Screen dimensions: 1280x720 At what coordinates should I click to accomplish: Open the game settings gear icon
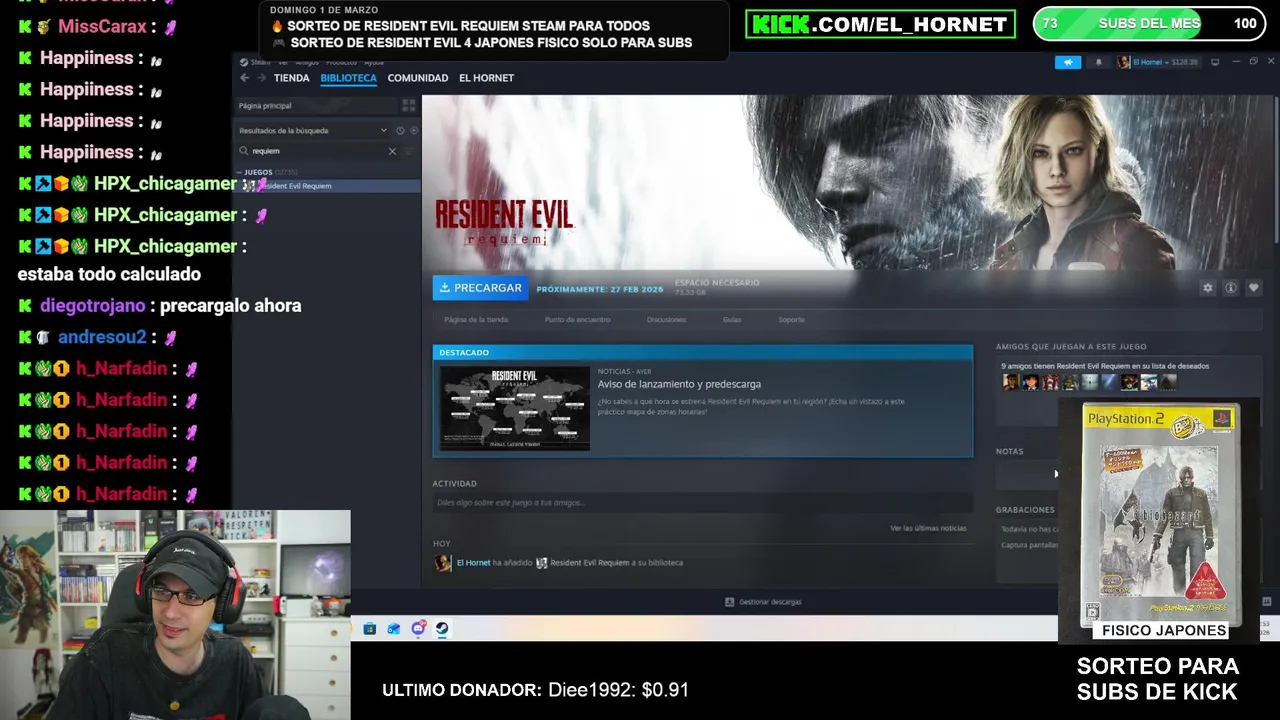click(x=1207, y=288)
